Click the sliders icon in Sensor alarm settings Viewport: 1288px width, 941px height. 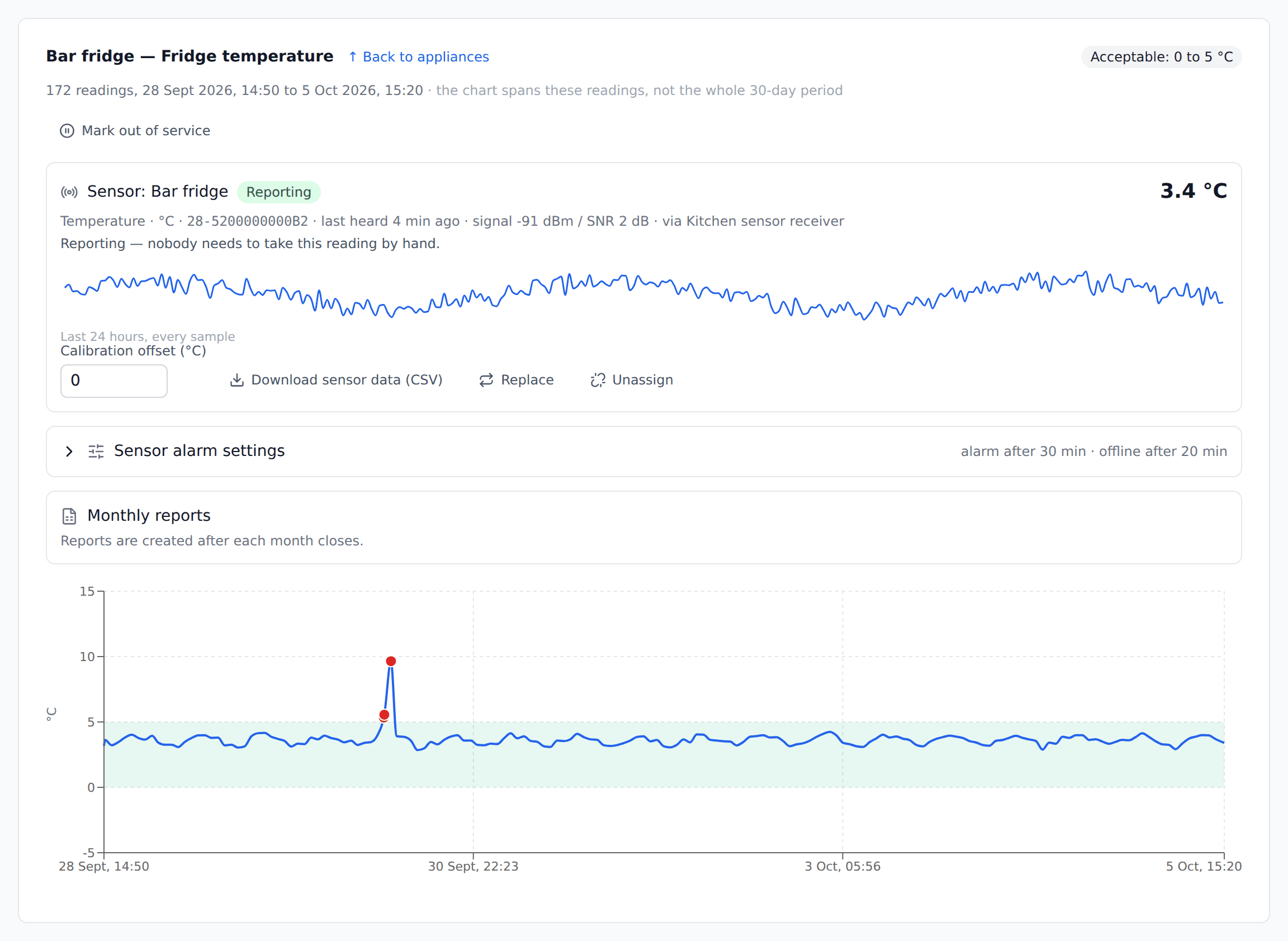(96, 452)
